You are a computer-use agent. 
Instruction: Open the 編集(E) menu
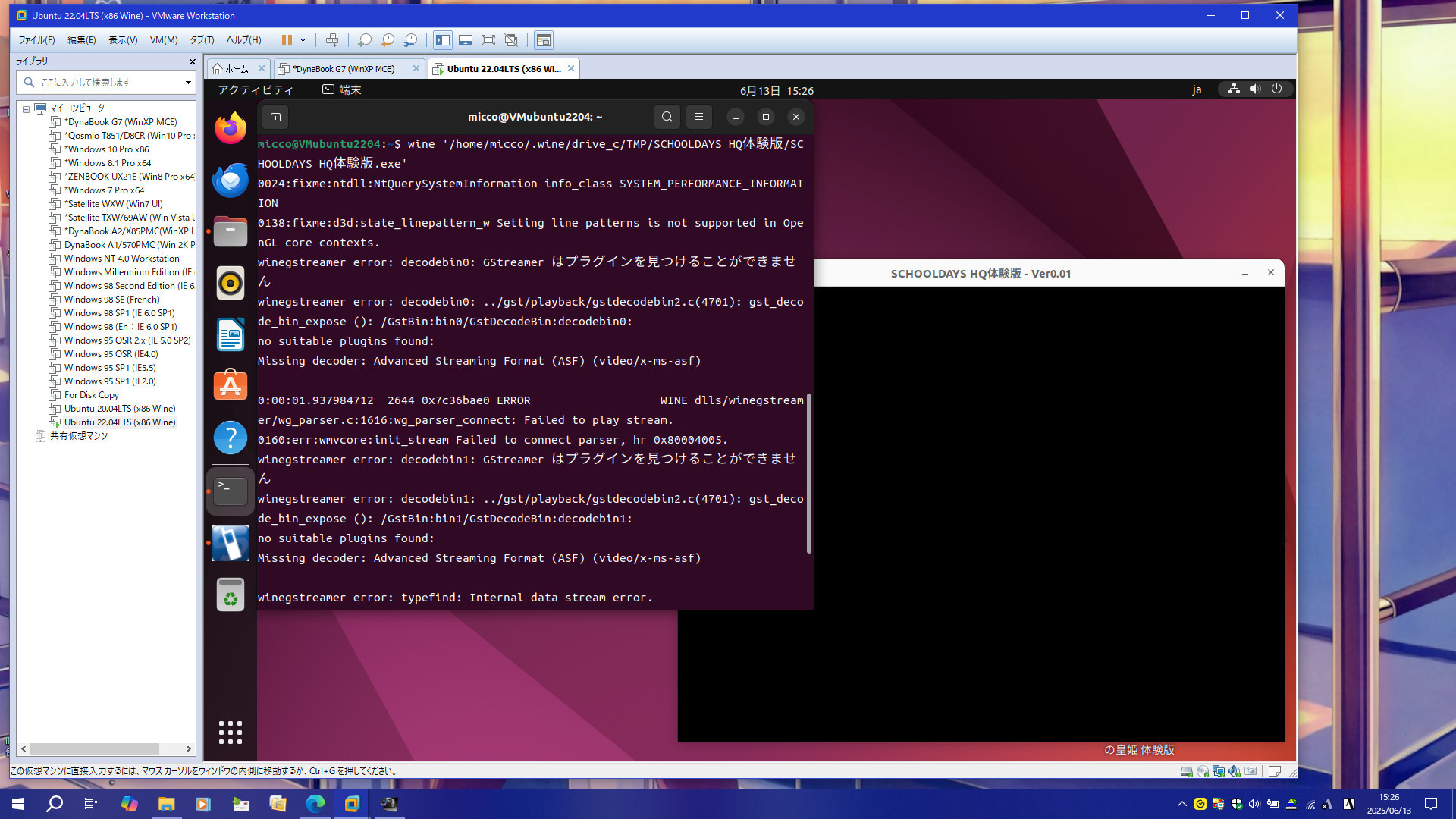[82, 40]
